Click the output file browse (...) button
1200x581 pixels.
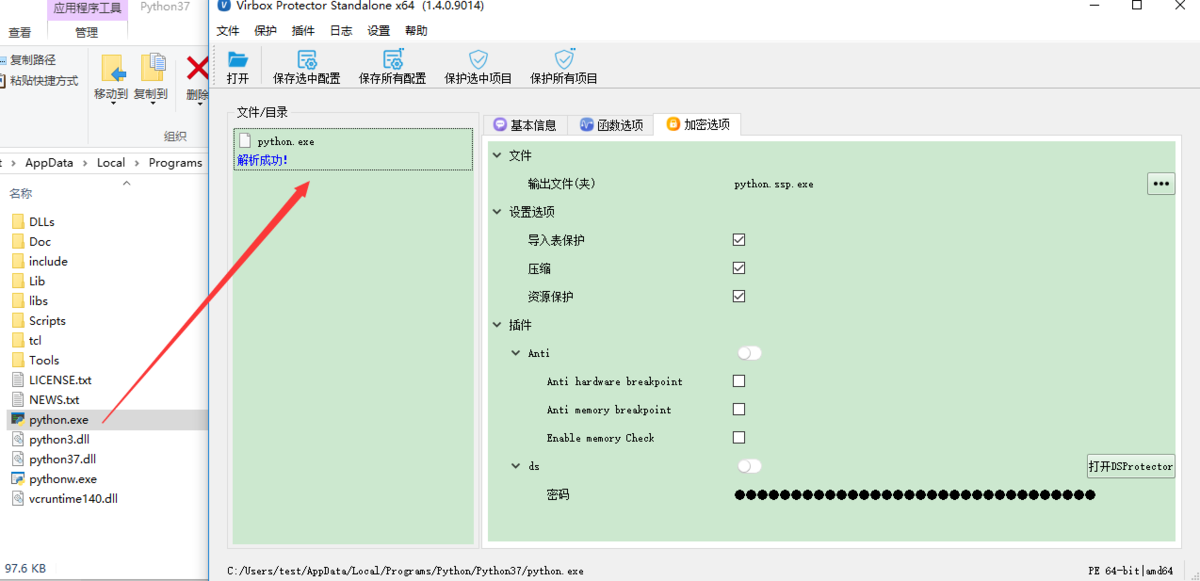pyautogui.click(x=1161, y=184)
